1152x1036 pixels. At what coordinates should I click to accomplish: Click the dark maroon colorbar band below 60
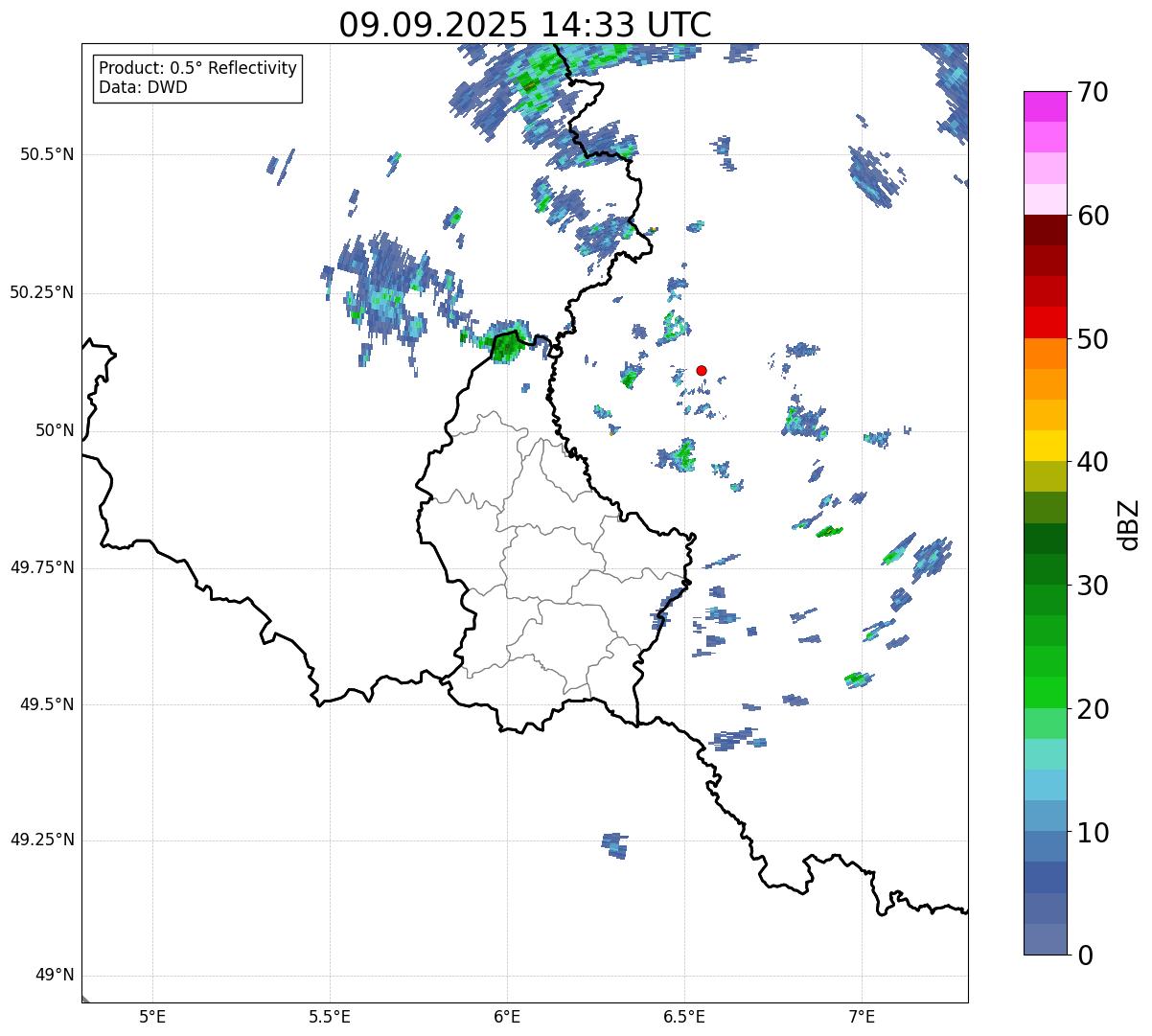[x=1046, y=230]
